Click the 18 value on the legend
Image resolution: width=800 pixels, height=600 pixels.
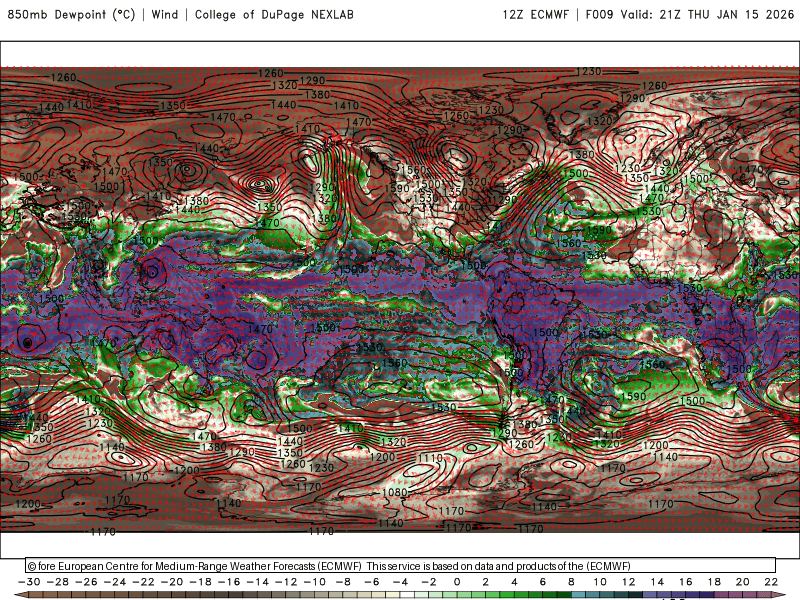point(714,582)
